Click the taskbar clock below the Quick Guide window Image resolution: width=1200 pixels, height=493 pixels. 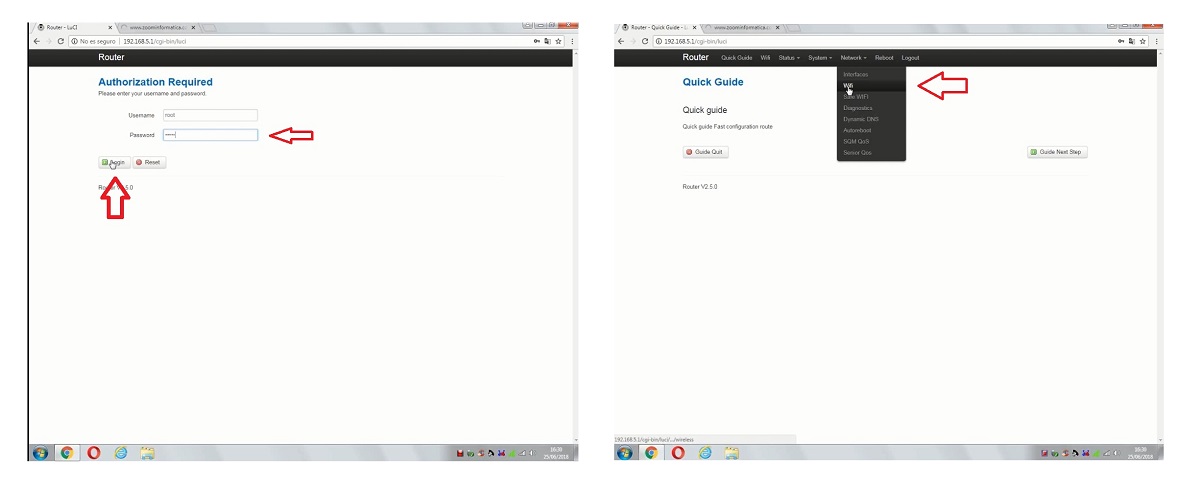[x=1139, y=453]
